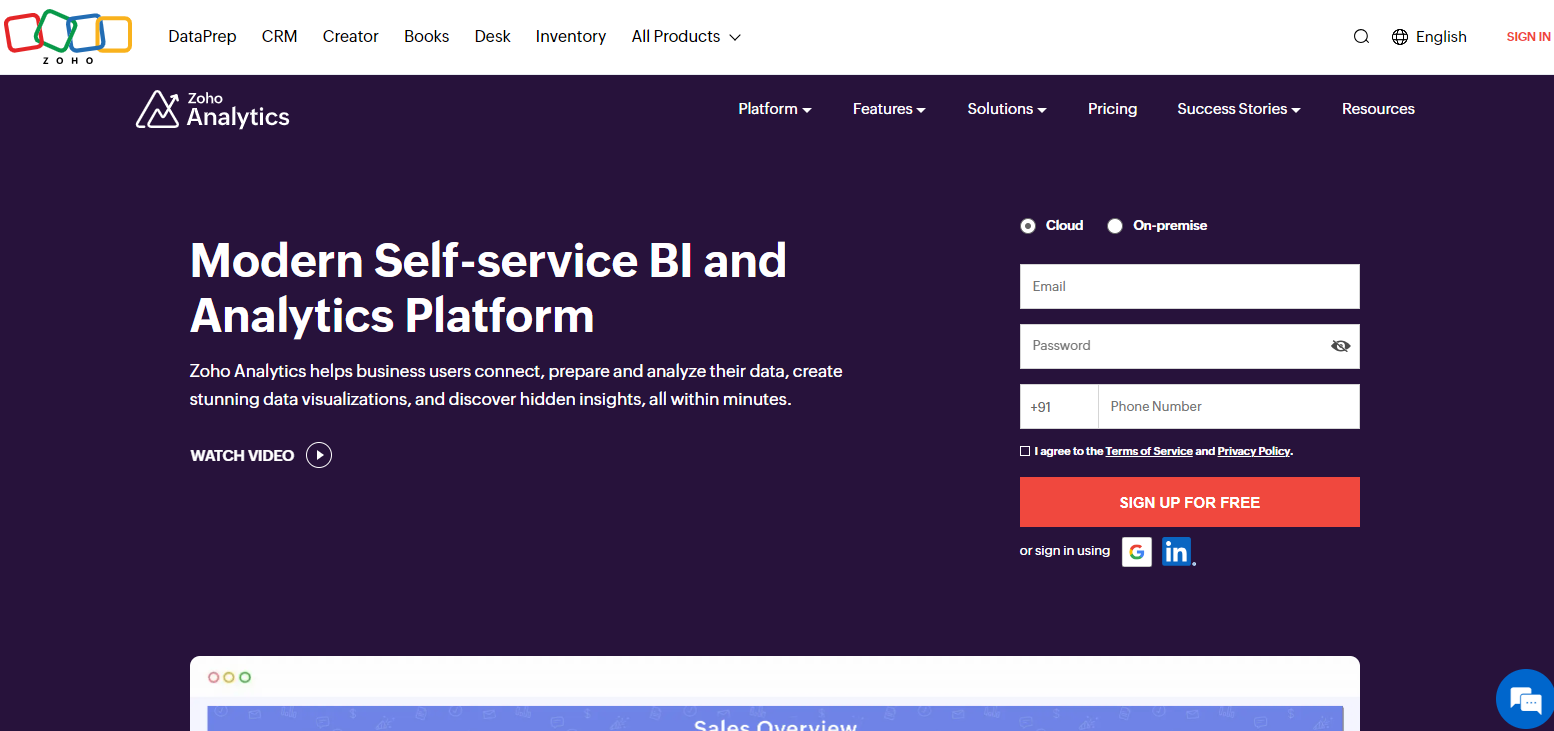Open Creator in the top bar
The image size is (1554, 731).
pyautogui.click(x=351, y=37)
